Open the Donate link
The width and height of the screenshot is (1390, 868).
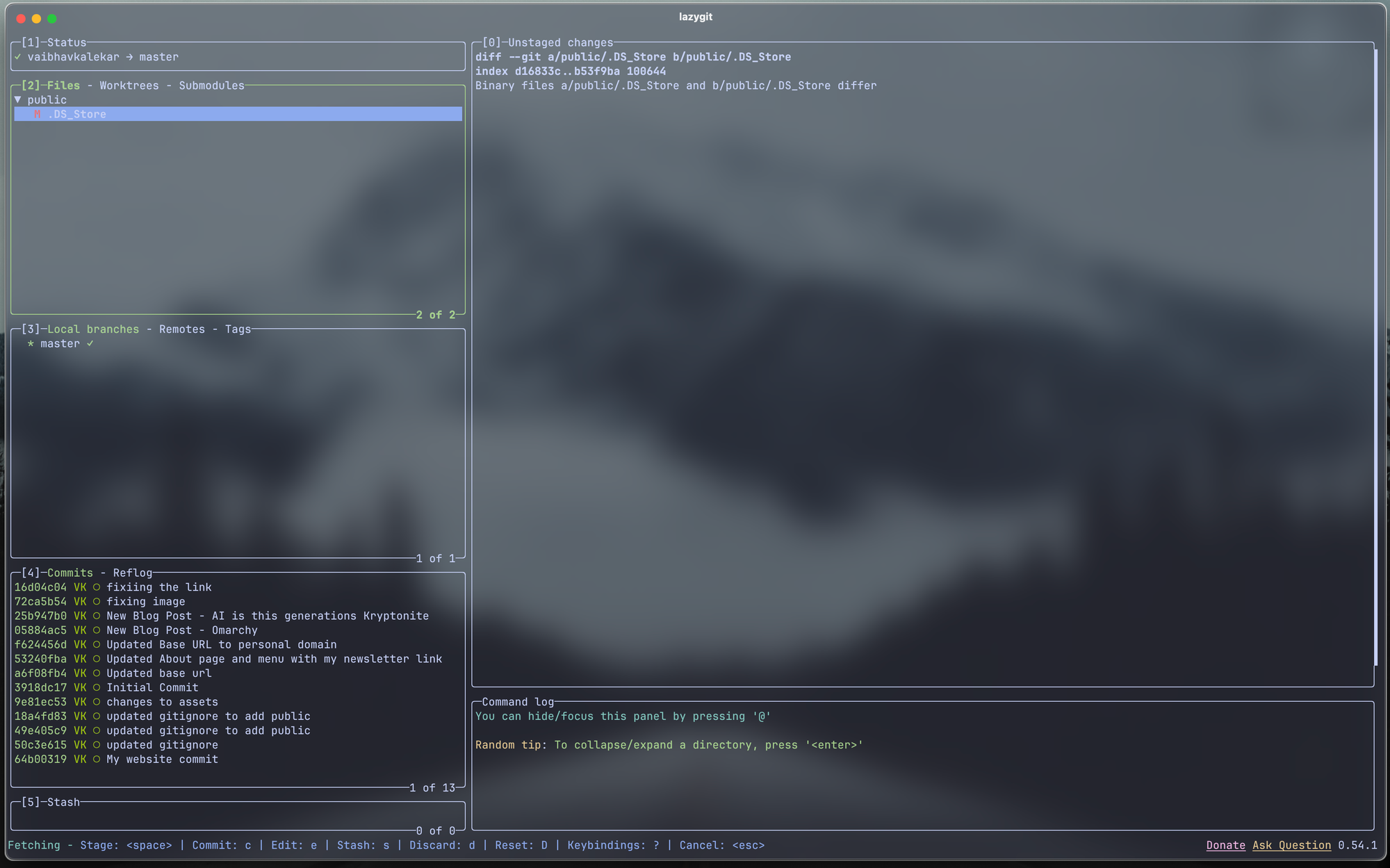pos(1225,846)
